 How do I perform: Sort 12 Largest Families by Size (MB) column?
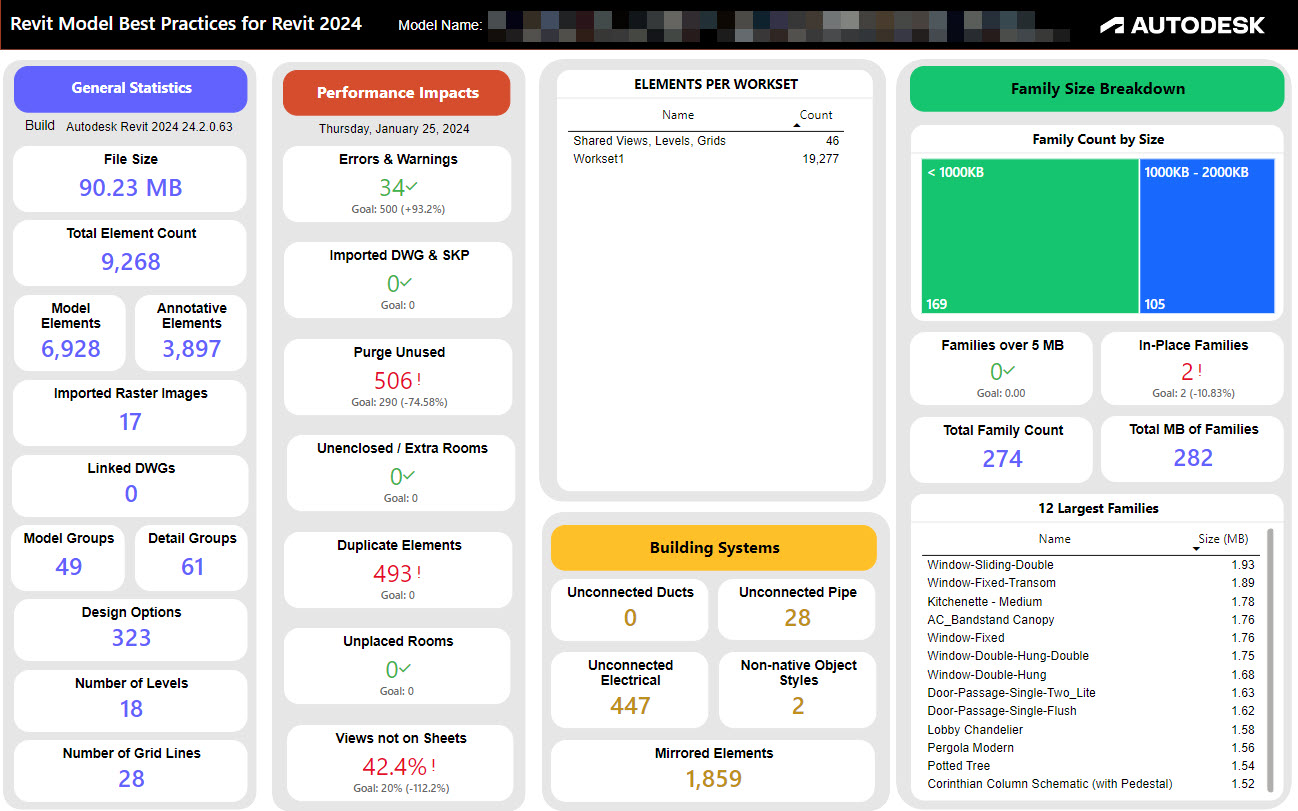1224,539
